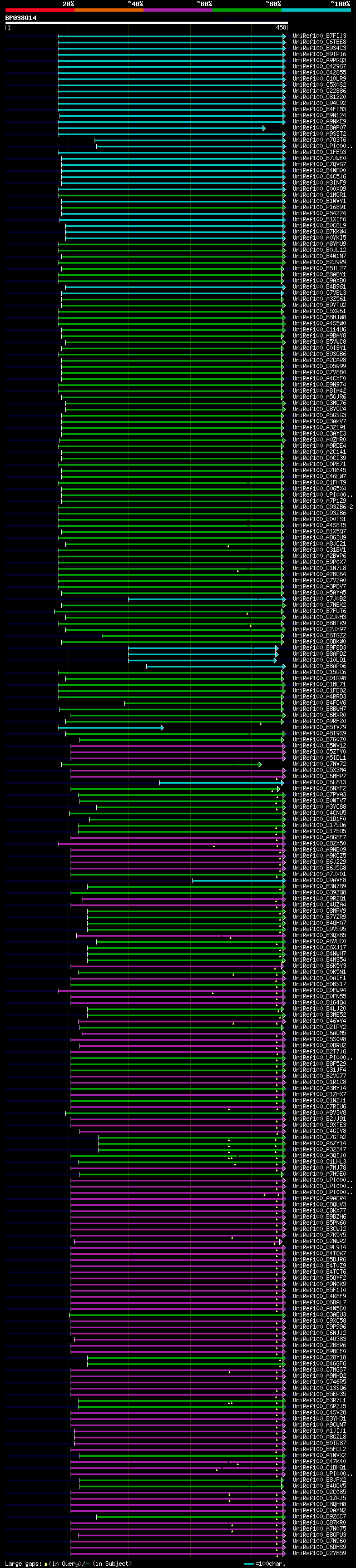
Task: Click label UniRef100_B7FUT6
Action: [x=319, y=611]
